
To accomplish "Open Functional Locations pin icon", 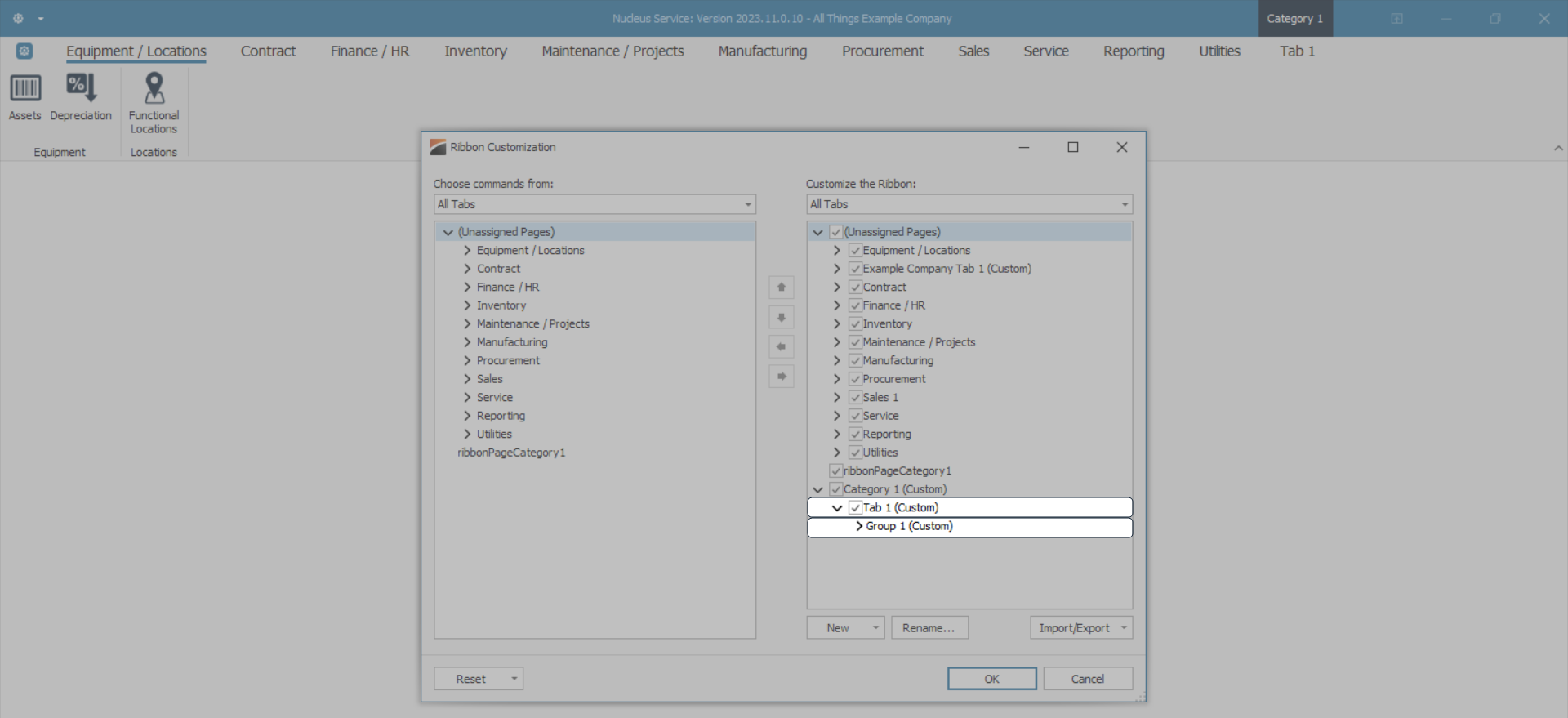I will point(154,88).
